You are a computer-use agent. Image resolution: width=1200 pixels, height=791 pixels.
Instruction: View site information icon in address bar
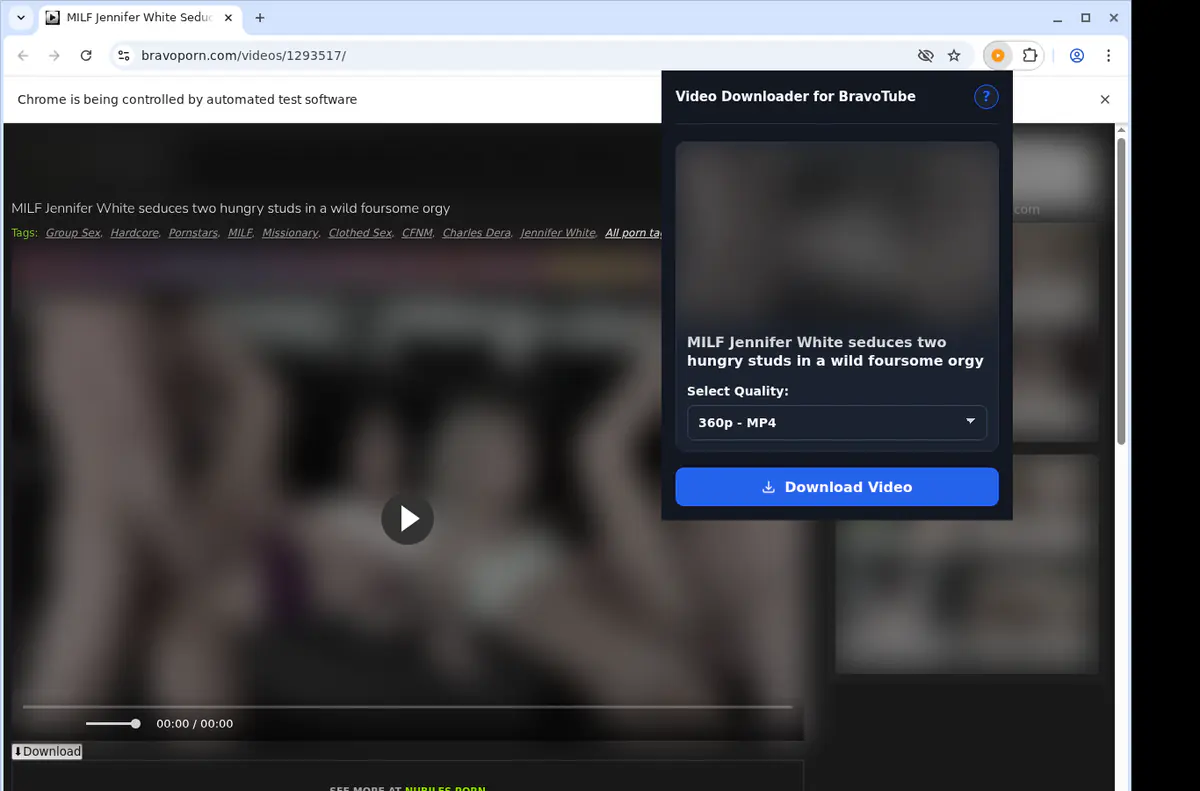(x=124, y=56)
